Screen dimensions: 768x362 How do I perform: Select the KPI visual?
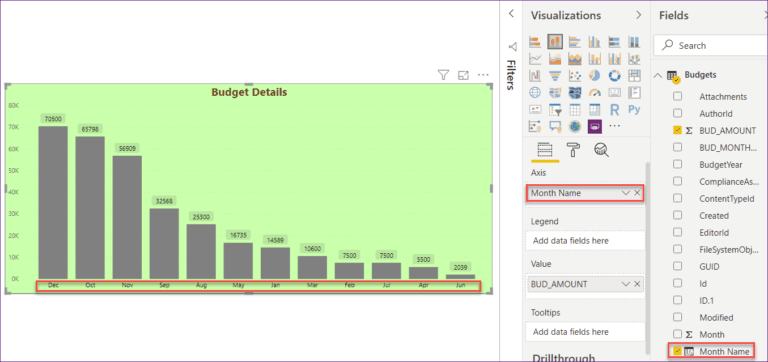[535, 109]
